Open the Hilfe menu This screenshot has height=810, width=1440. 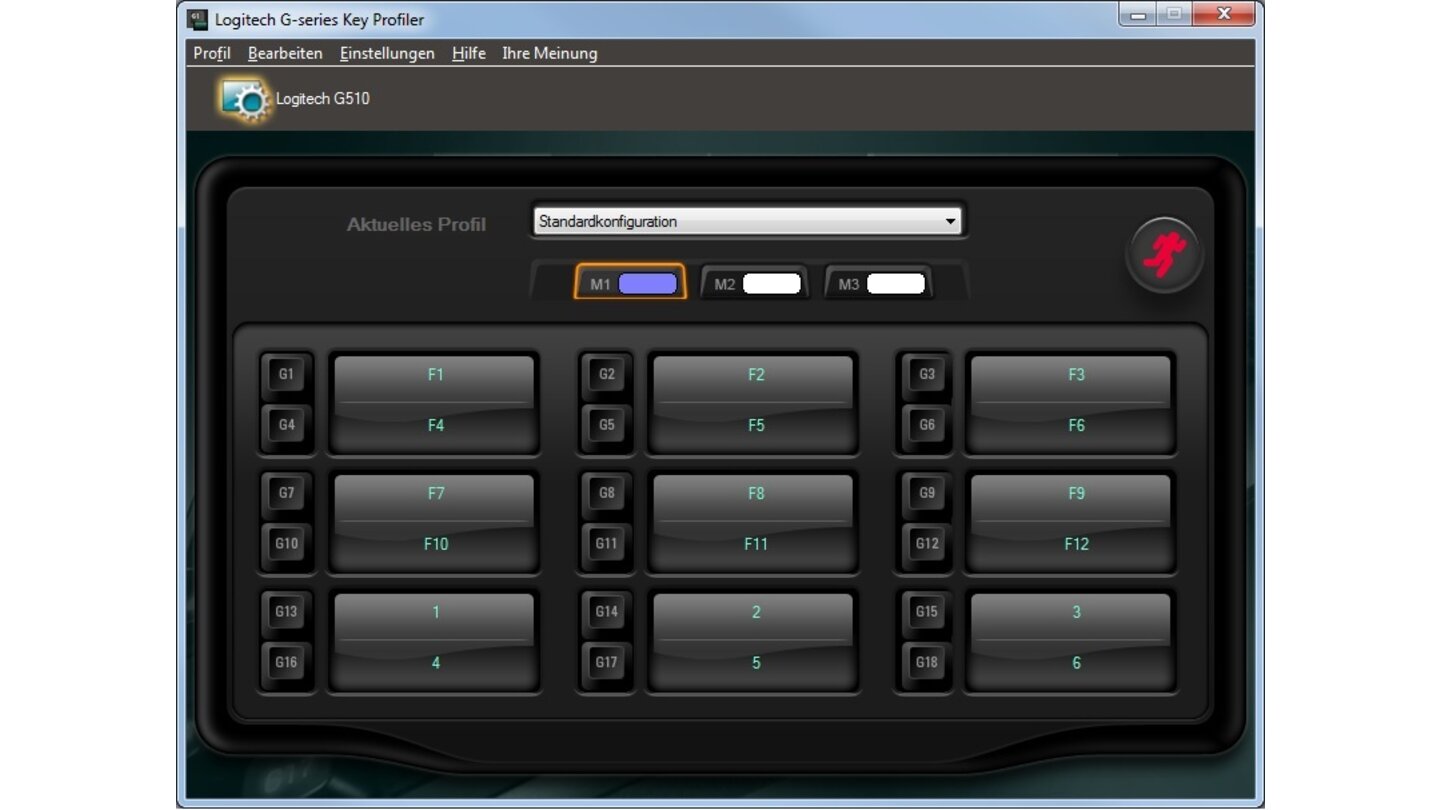tap(468, 53)
